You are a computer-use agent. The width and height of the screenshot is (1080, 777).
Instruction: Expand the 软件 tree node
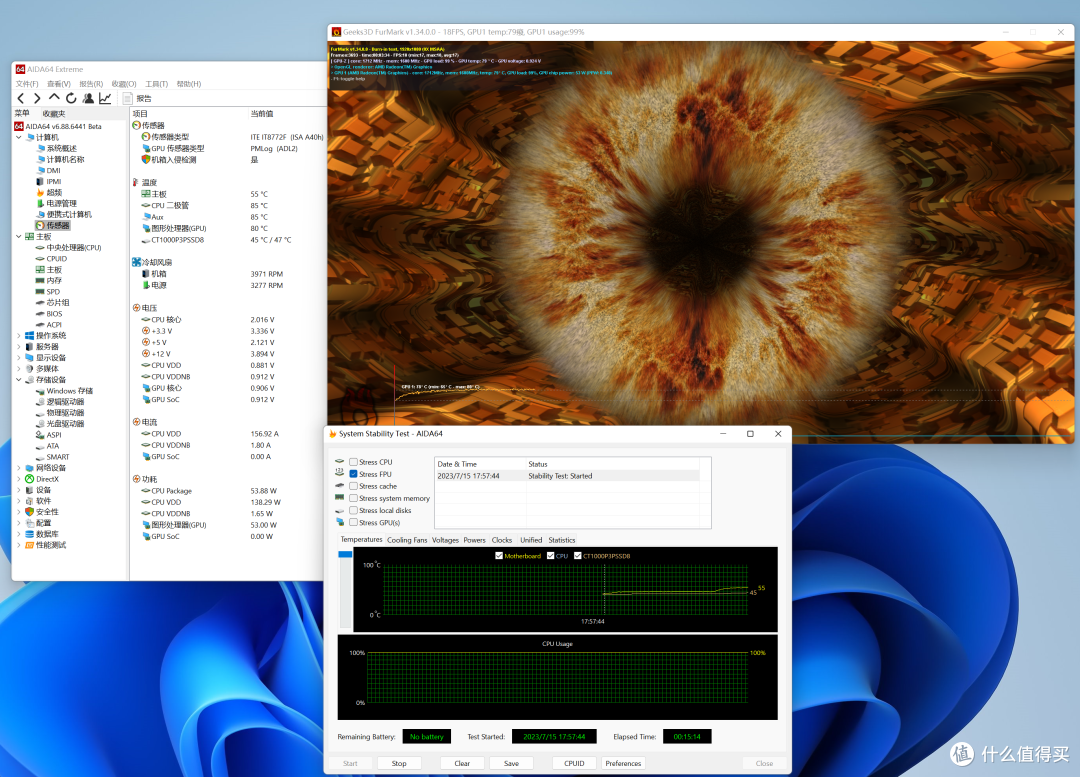[x=19, y=501]
